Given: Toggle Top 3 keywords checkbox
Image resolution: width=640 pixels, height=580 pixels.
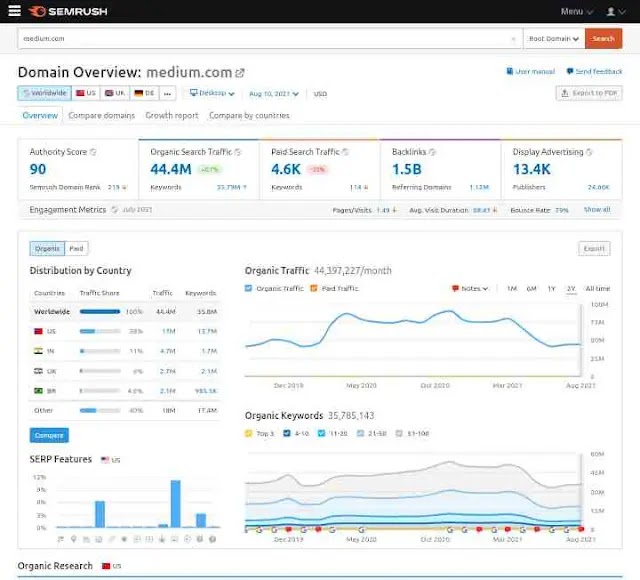Looking at the screenshot, I should pyautogui.click(x=248, y=433).
